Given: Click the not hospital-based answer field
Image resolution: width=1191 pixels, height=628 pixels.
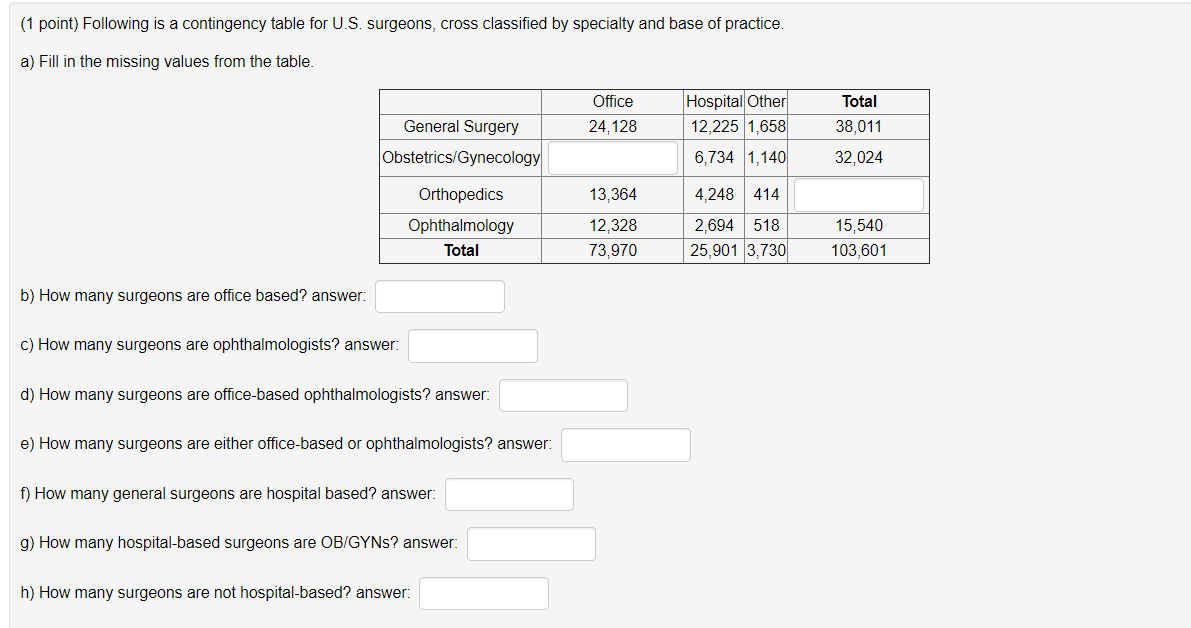Looking at the screenshot, I should point(484,594).
